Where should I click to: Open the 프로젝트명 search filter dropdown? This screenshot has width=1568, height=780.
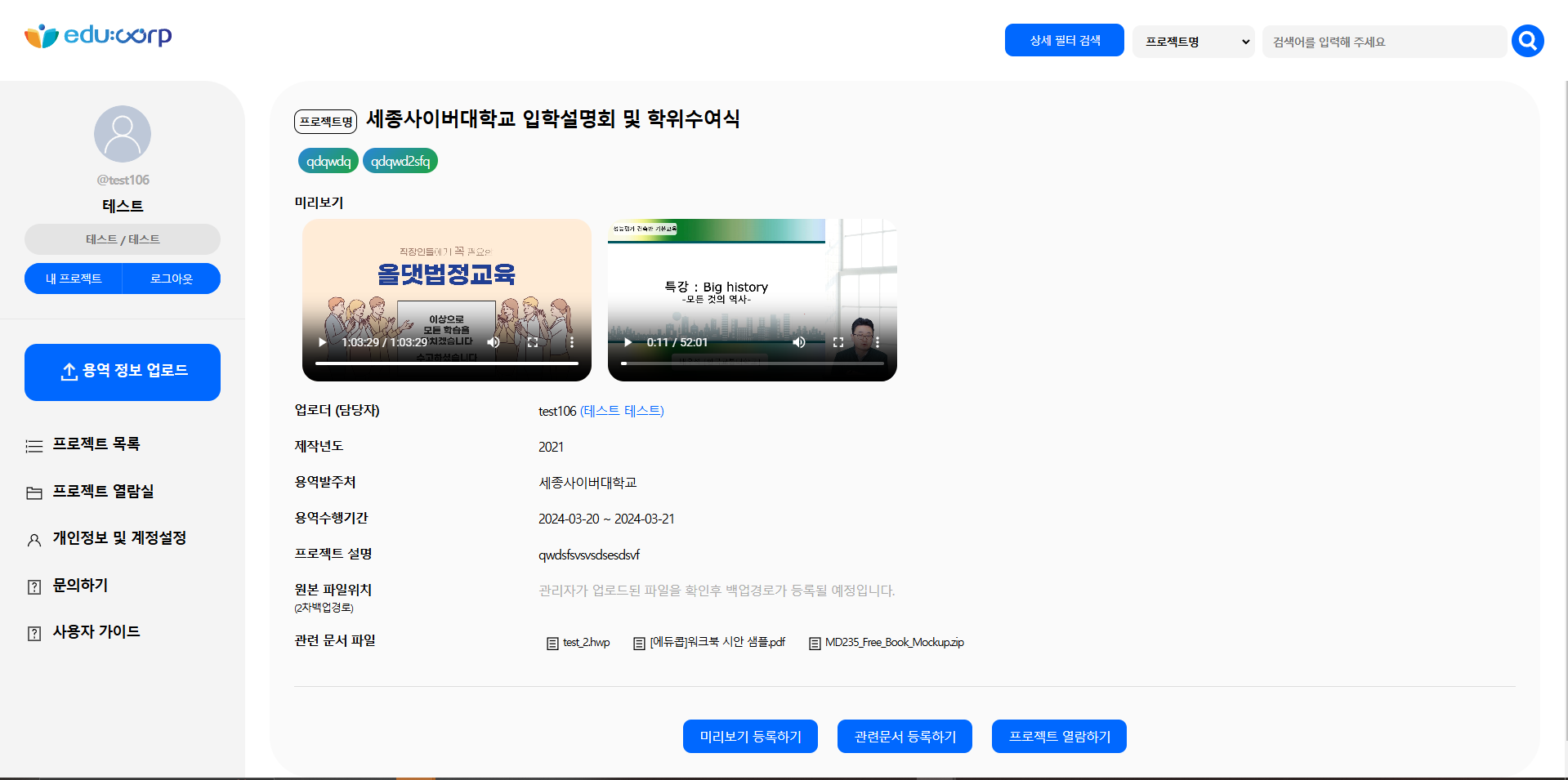pos(1193,42)
